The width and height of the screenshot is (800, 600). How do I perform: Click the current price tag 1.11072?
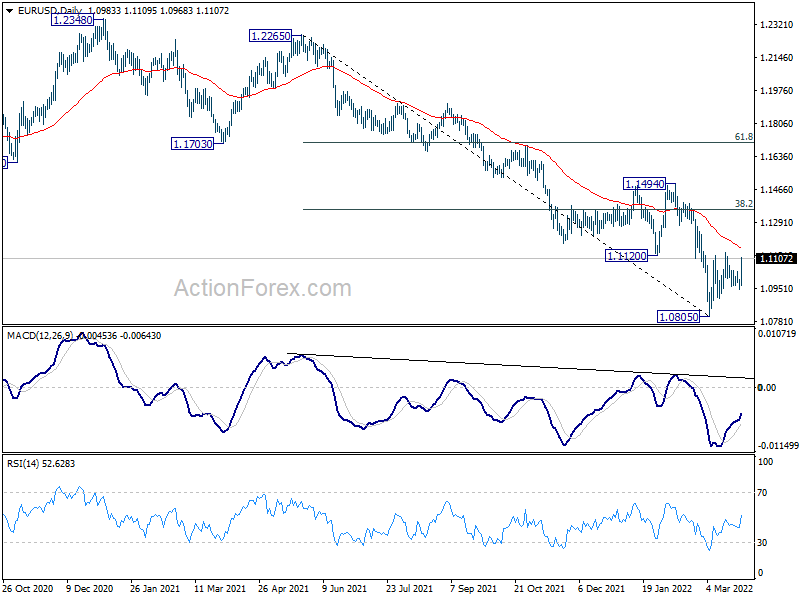pos(777,259)
